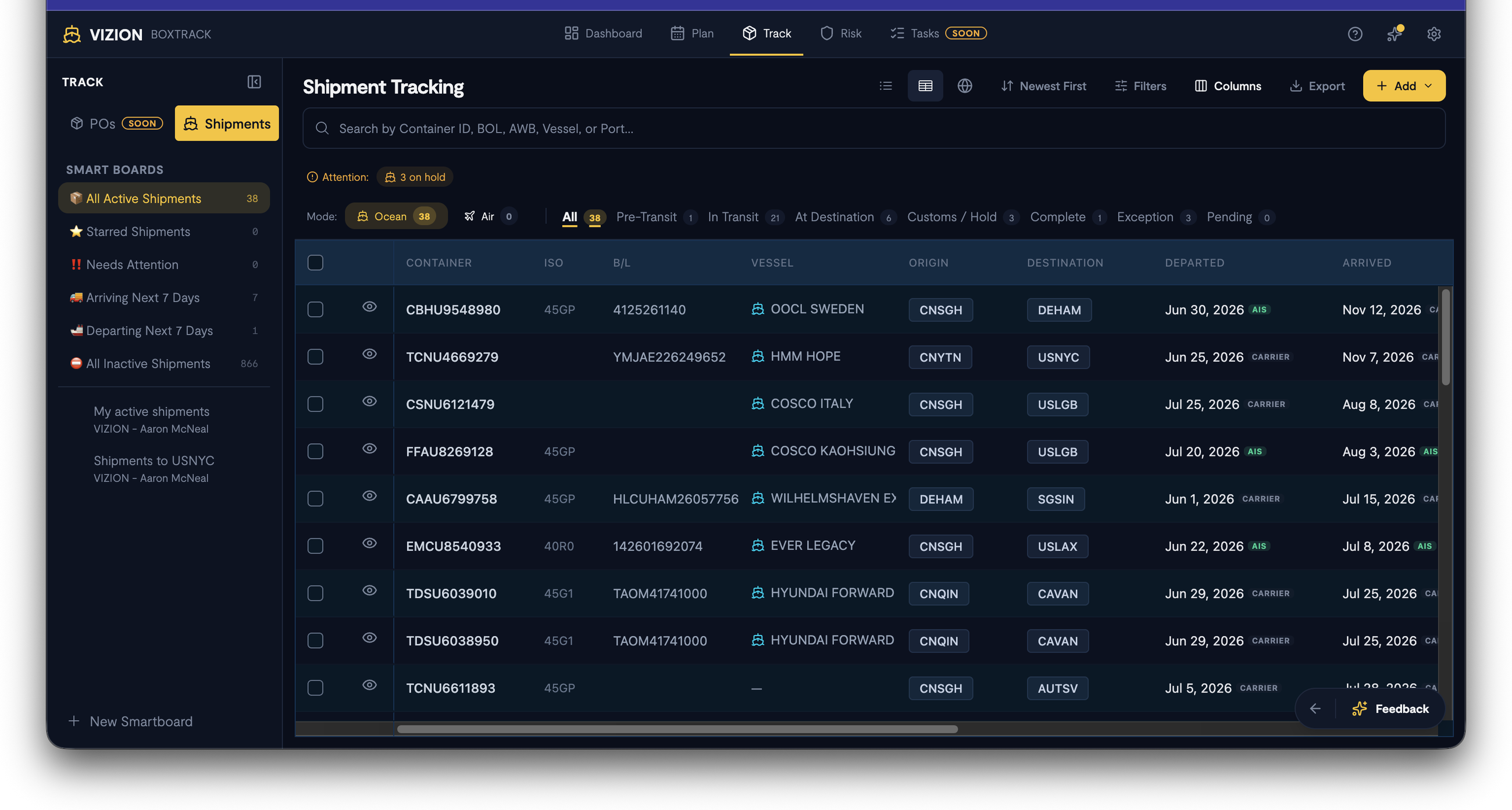Click vessel icon beside HMM HOPE
The height and width of the screenshot is (810, 1512).
[757, 356]
